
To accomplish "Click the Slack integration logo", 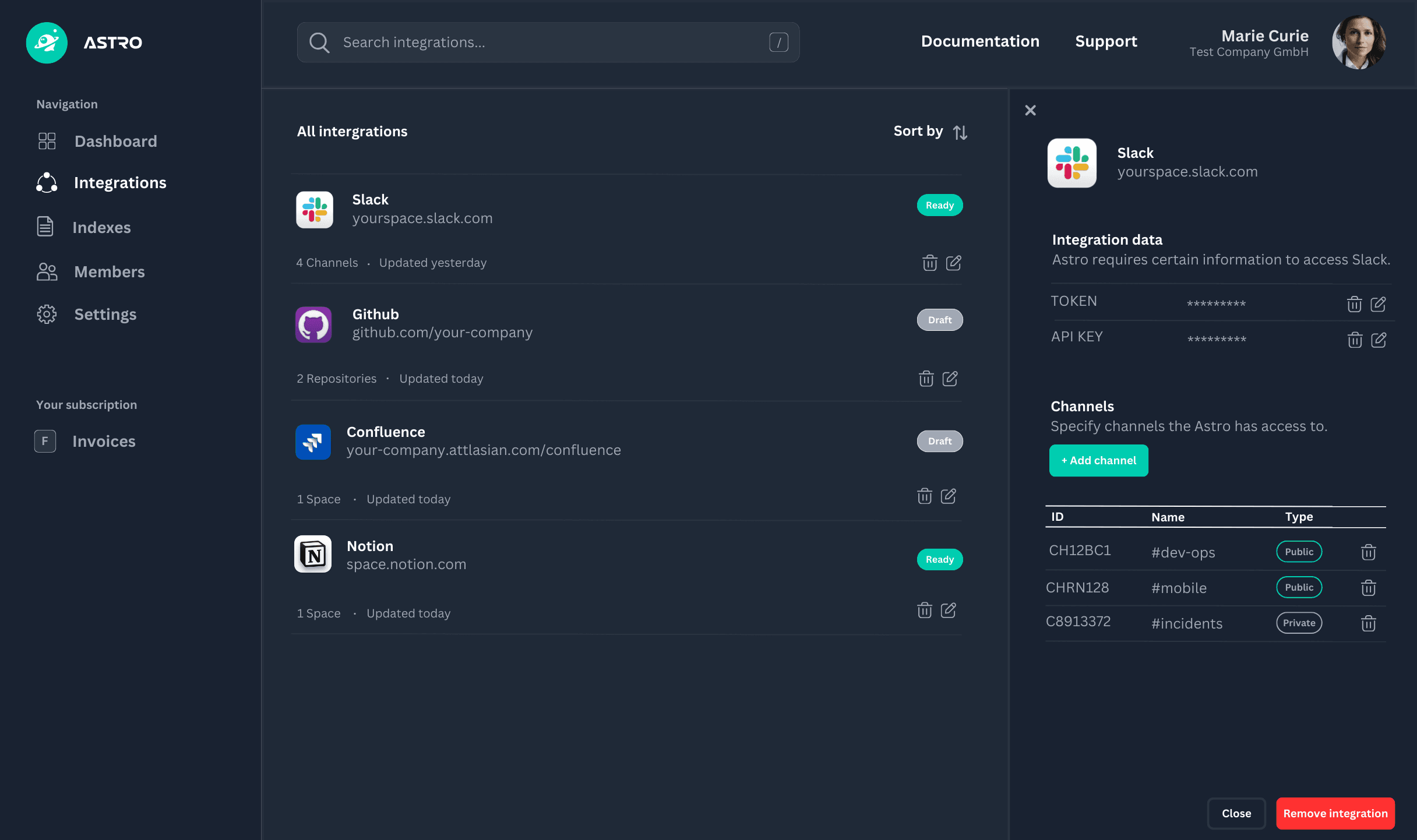I will tap(314, 210).
